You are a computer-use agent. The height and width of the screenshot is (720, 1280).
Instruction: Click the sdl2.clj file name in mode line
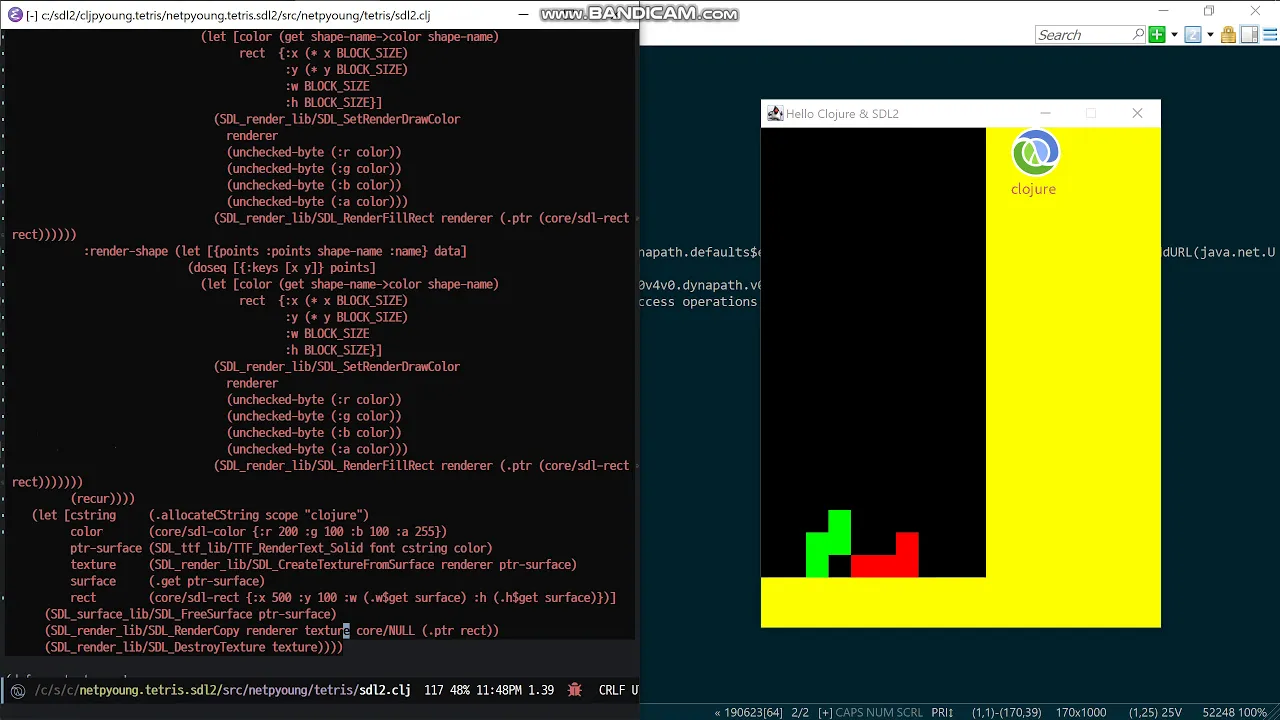[385, 690]
